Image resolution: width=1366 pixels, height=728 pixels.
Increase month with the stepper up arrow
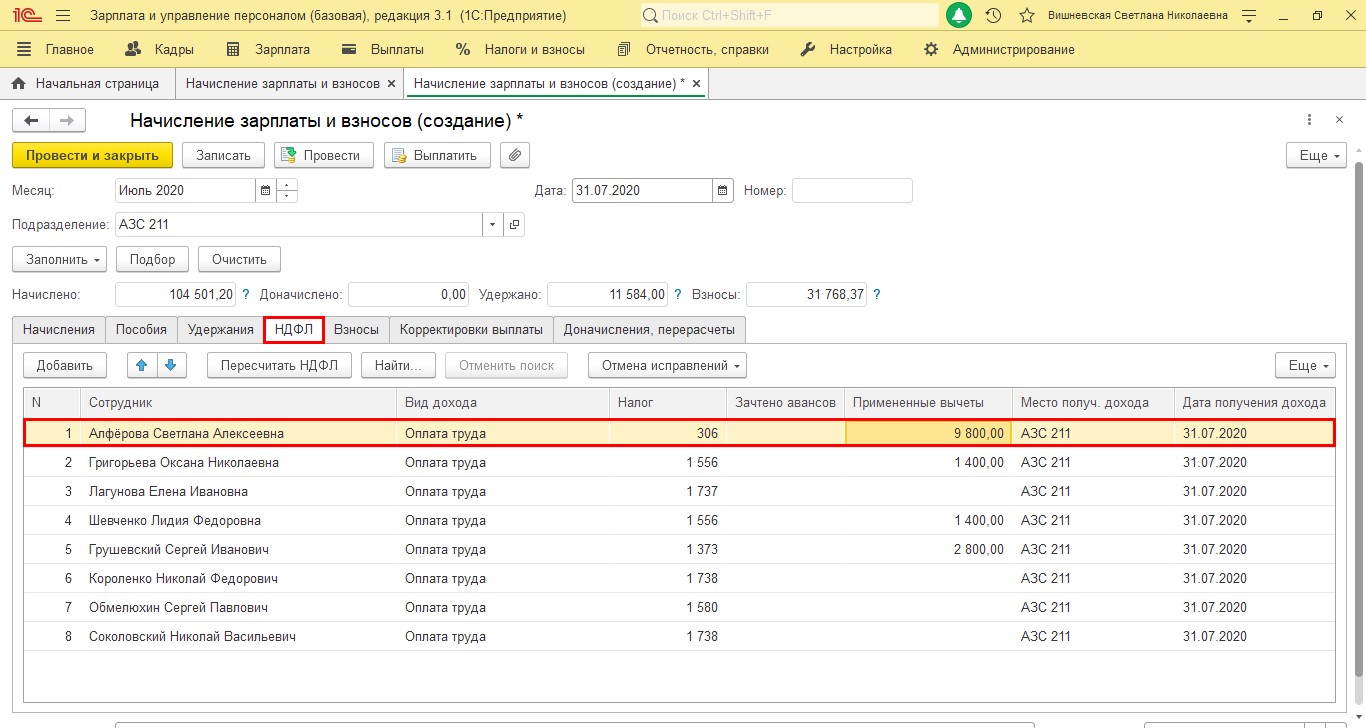pos(287,185)
